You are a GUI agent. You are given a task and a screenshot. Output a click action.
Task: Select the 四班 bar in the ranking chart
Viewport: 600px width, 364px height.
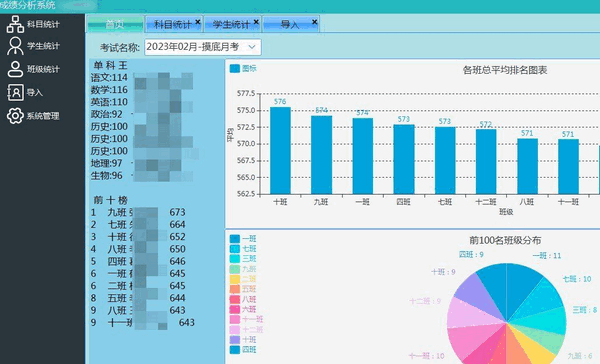[404, 159]
